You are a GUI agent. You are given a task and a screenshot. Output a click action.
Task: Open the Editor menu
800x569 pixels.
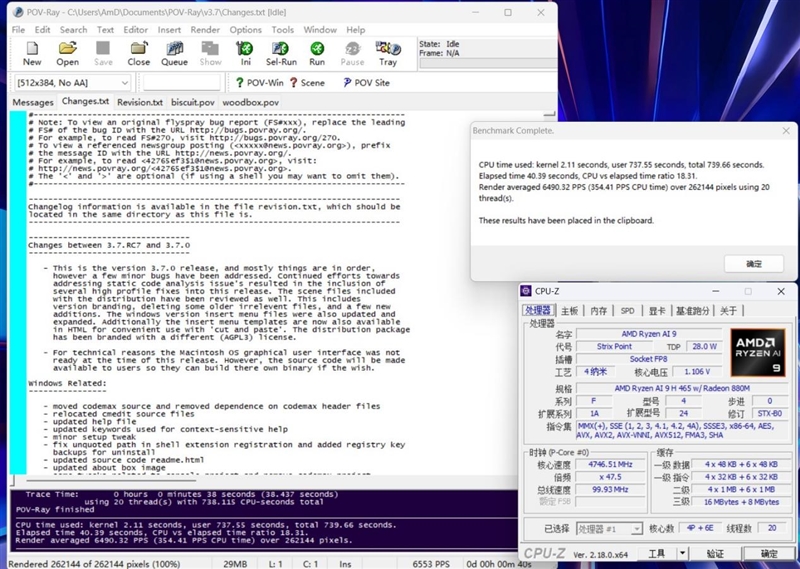[x=136, y=30]
